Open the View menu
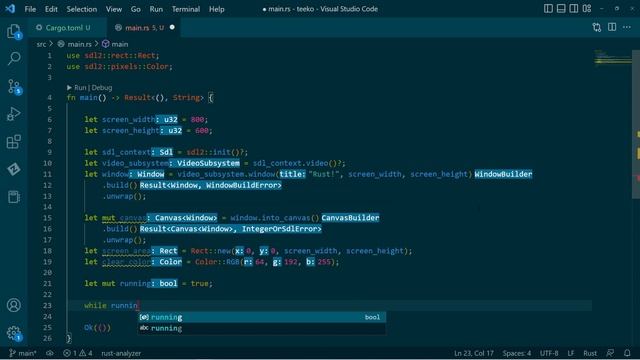 click(x=113, y=9)
